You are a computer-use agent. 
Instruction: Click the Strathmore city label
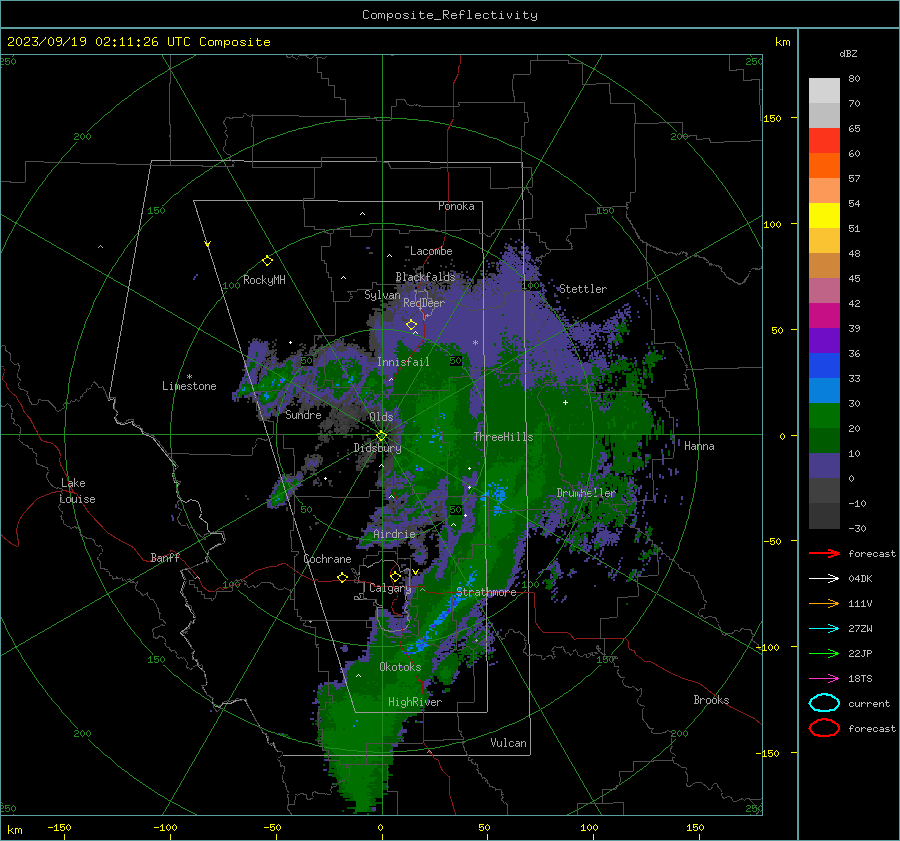486,592
